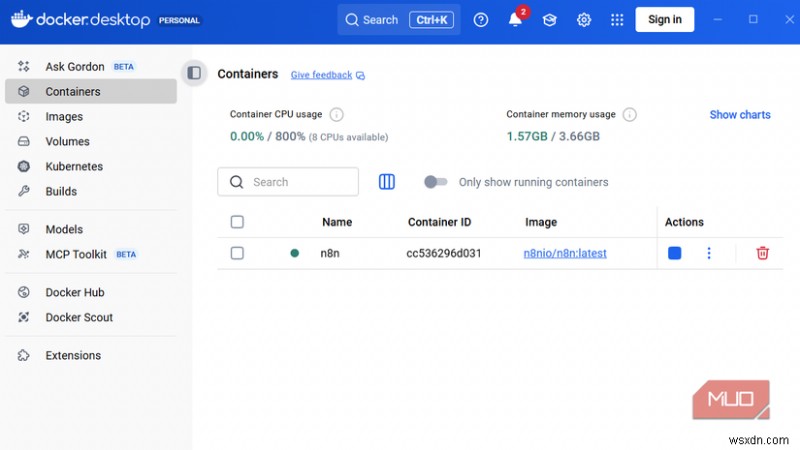Collapse the sidebar with the panel icon
This screenshot has height=450, width=800.
click(x=194, y=73)
